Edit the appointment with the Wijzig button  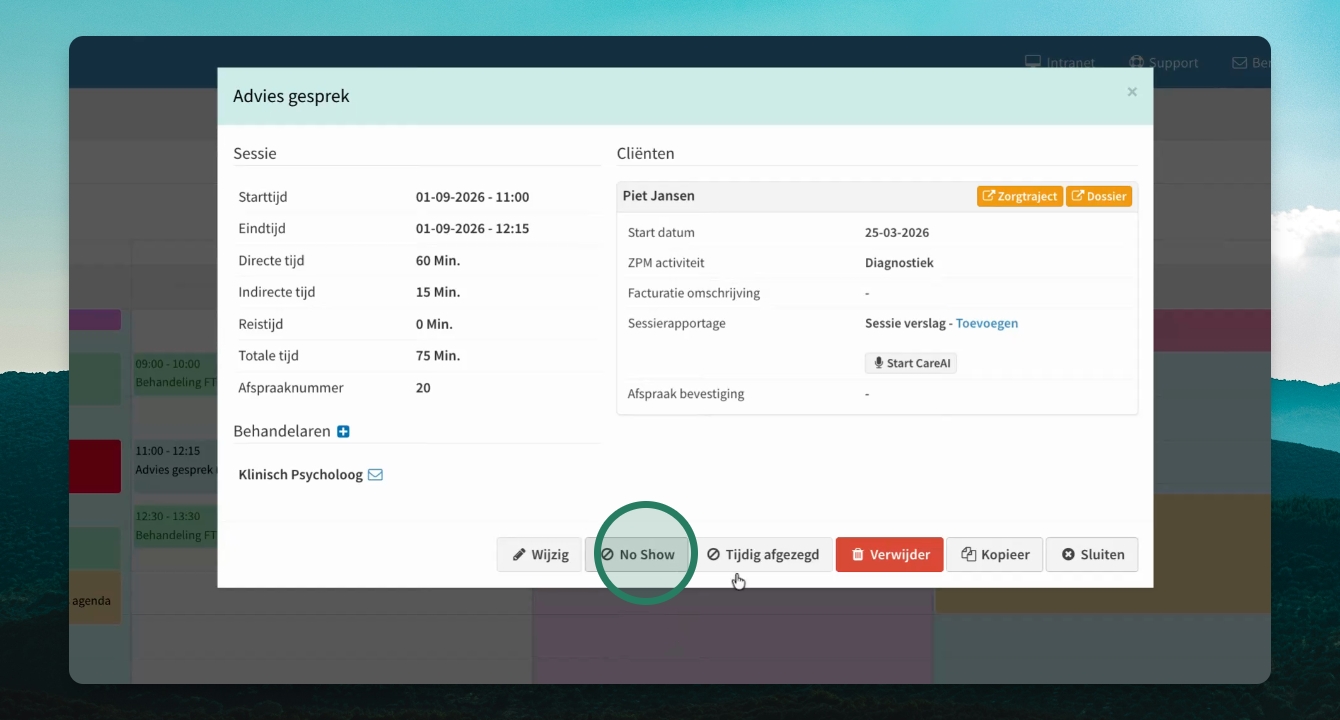540,554
